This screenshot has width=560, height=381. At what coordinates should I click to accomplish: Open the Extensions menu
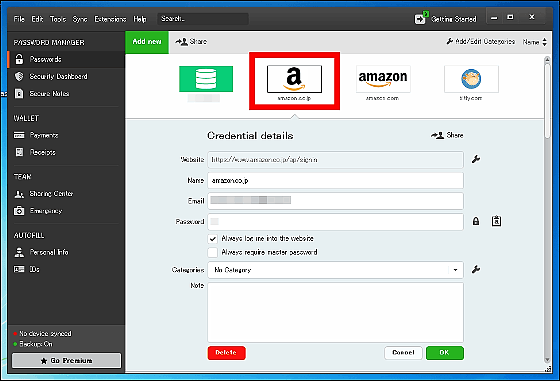point(110,19)
